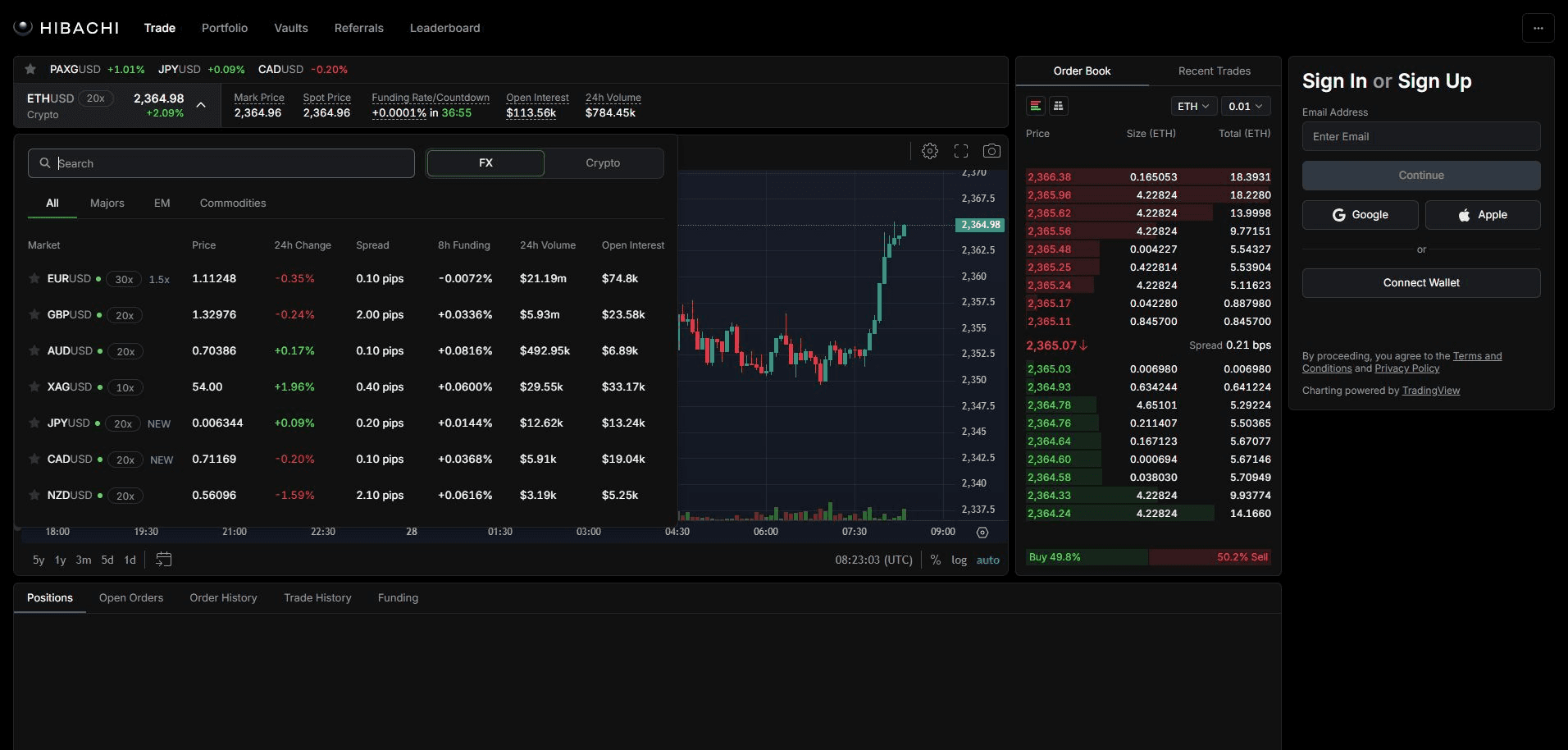This screenshot has width=1568, height=750.
Task: Favorite the EURUSD market star
Action: 34,279
